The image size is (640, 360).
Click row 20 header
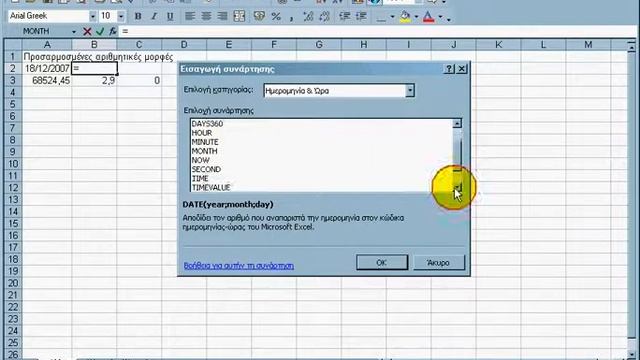coord(13,283)
